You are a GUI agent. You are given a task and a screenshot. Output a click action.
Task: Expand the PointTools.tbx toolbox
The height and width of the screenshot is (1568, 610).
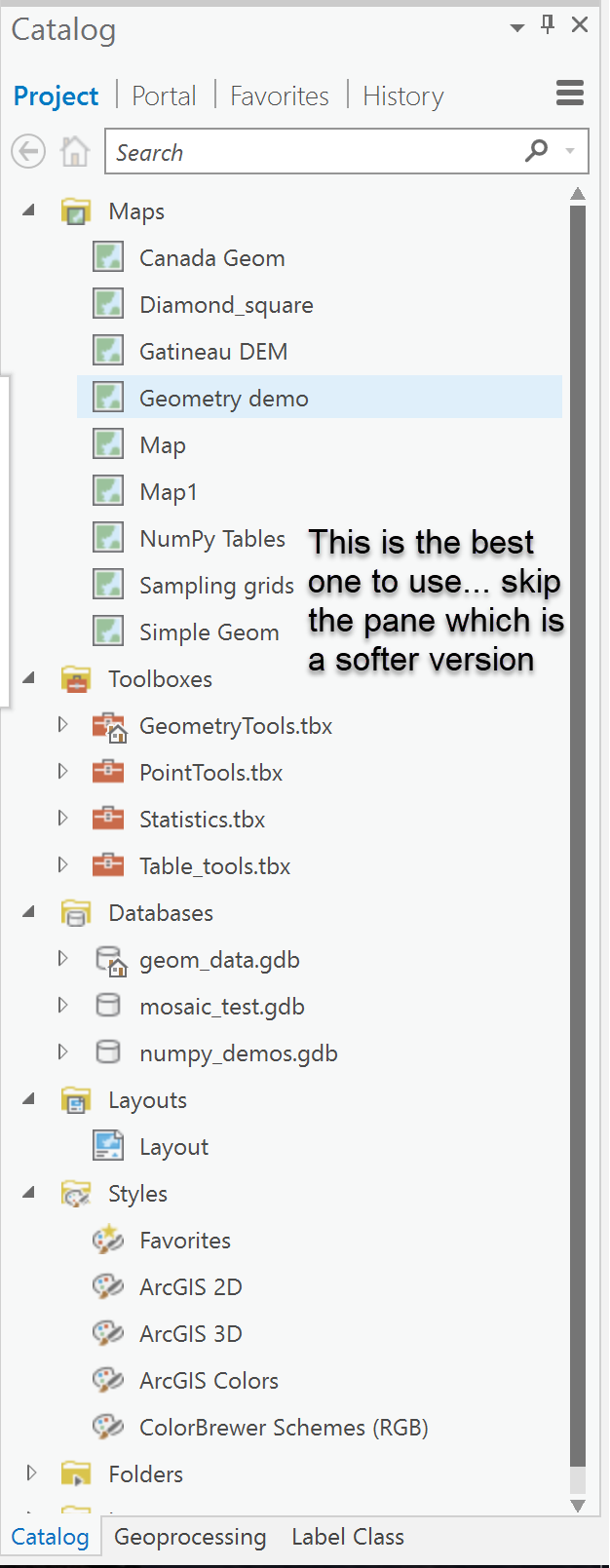63,772
